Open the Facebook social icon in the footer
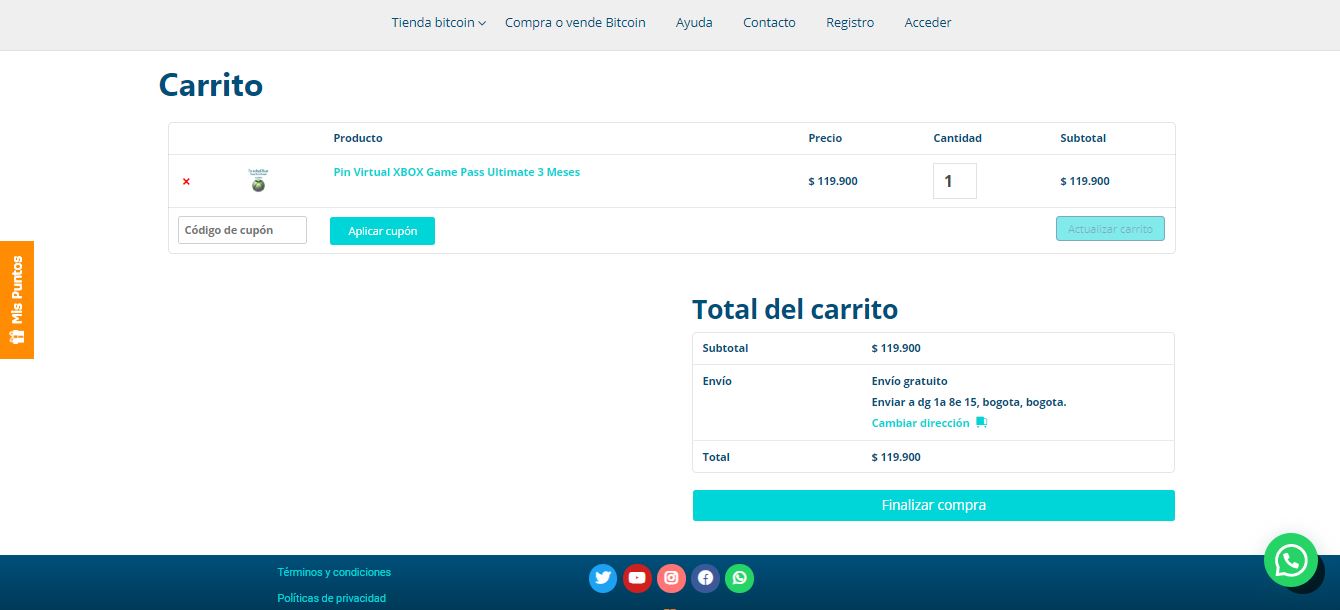This screenshot has height=610, width=1340. 705,578
